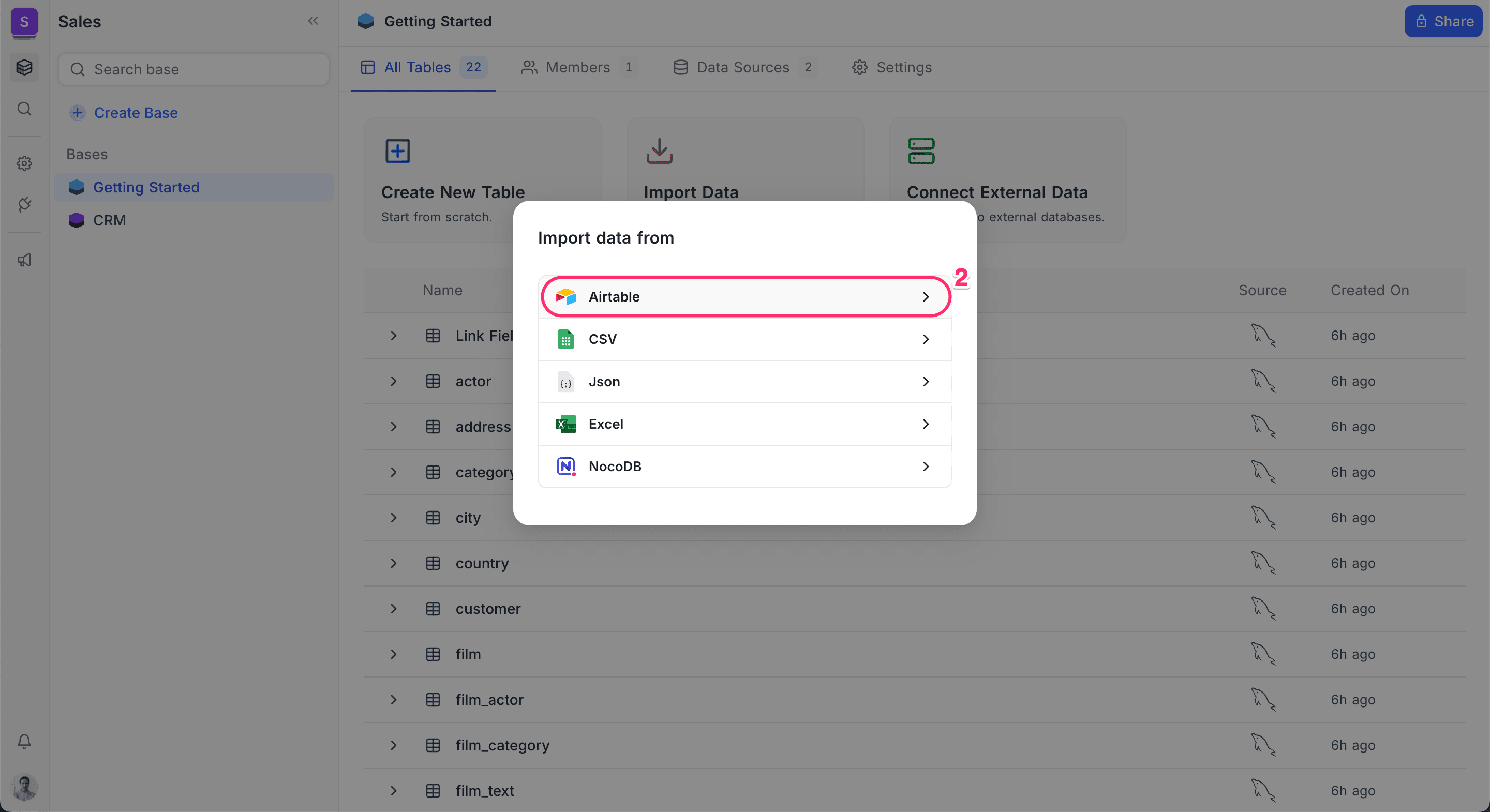Viewport: 1490px width, 812px height.
Task: Choose CSV import option
Action: pos(744,339)
